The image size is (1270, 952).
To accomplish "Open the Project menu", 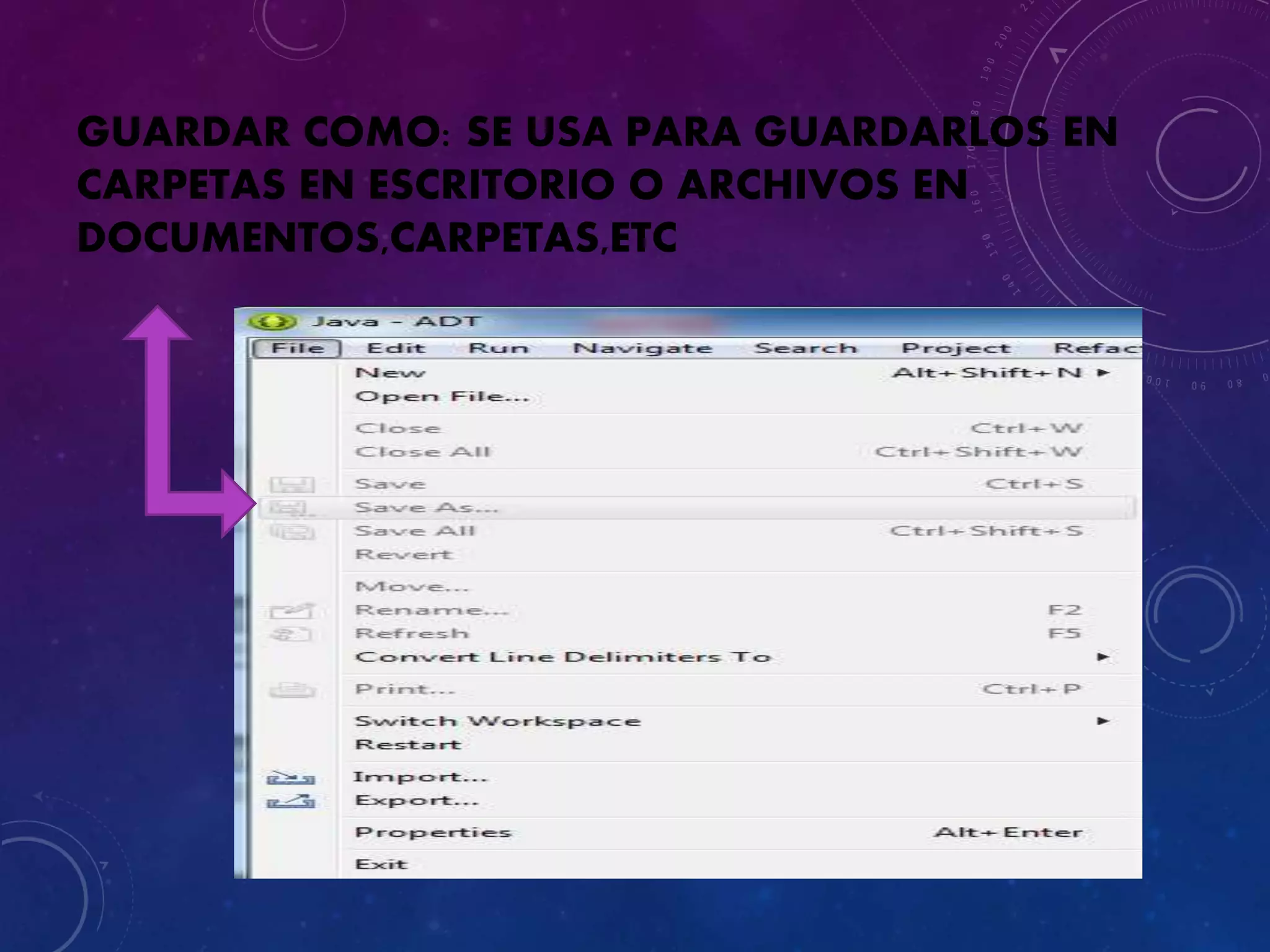I will [x=956, y=348].
